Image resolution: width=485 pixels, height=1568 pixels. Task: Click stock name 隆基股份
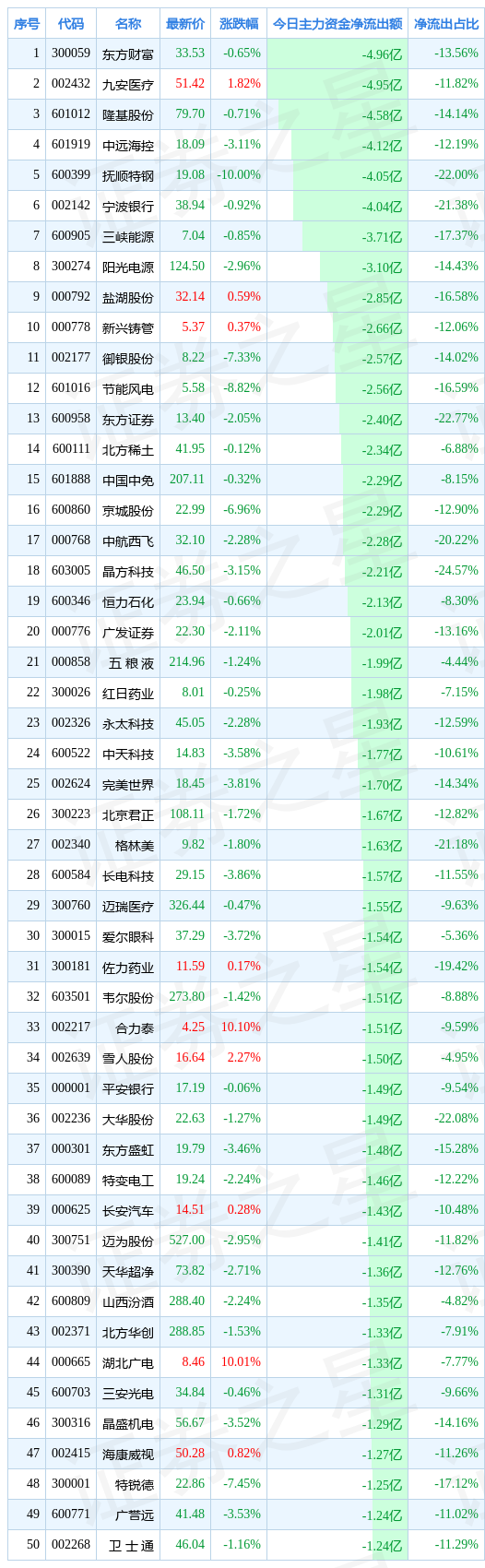(128, 115)
